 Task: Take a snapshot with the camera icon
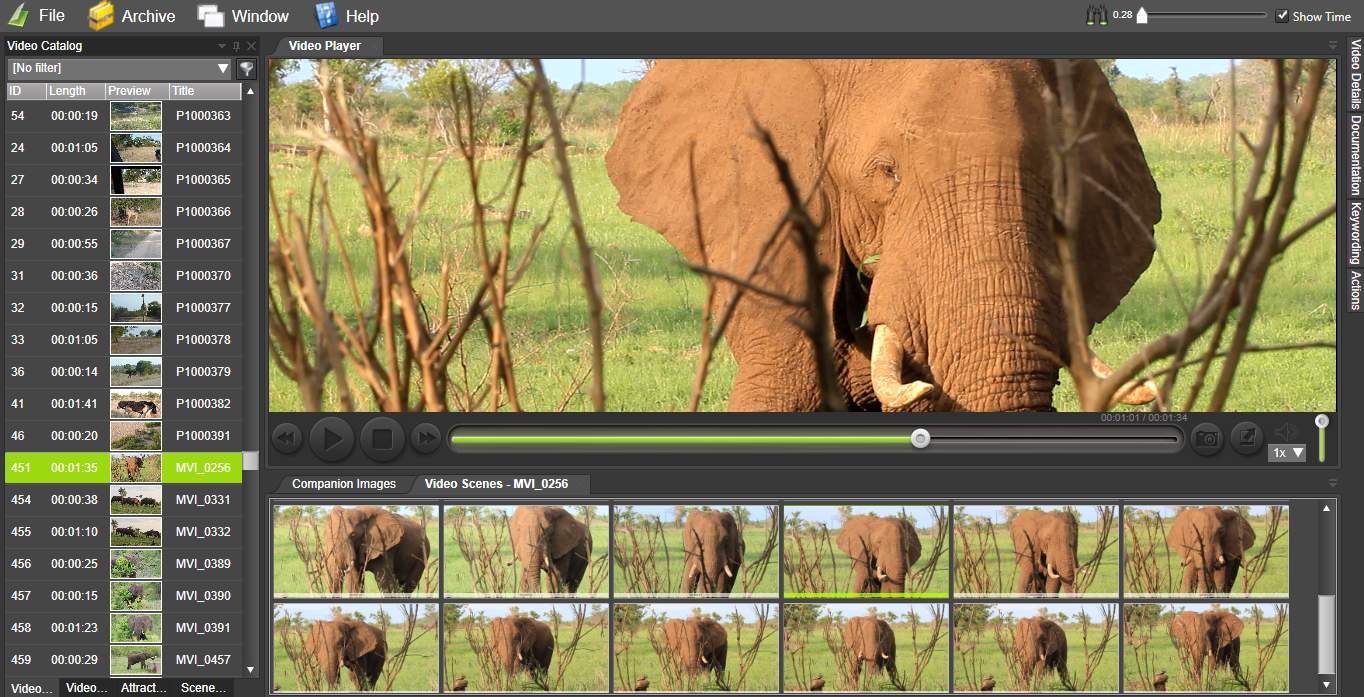coord(1207,438)
